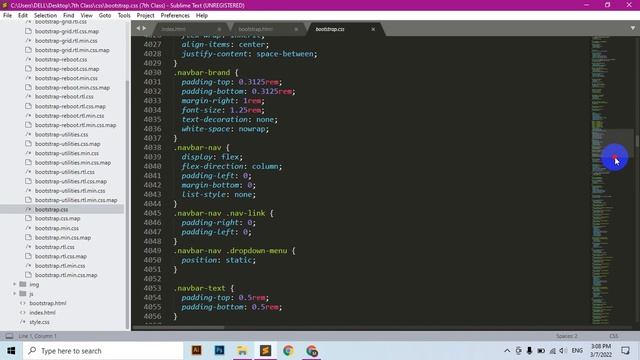Select bootstrap.css in the sidebar
The image size is (640, 360).
point(51,209)
